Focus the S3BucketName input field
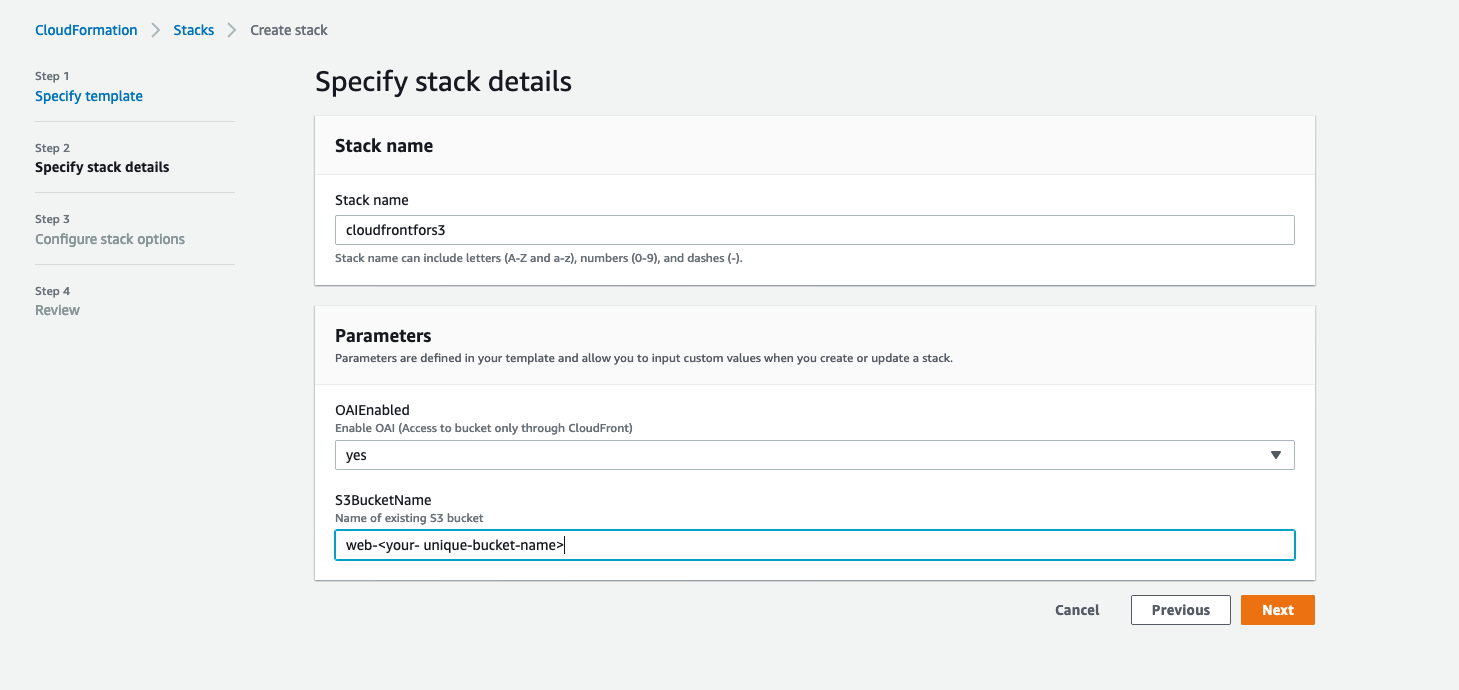 click(x=814, y=545)
